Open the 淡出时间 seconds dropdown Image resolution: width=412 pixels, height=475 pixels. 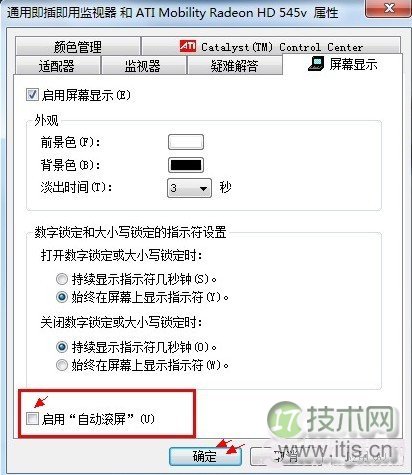pyautogui.click(x=189, y=188)
